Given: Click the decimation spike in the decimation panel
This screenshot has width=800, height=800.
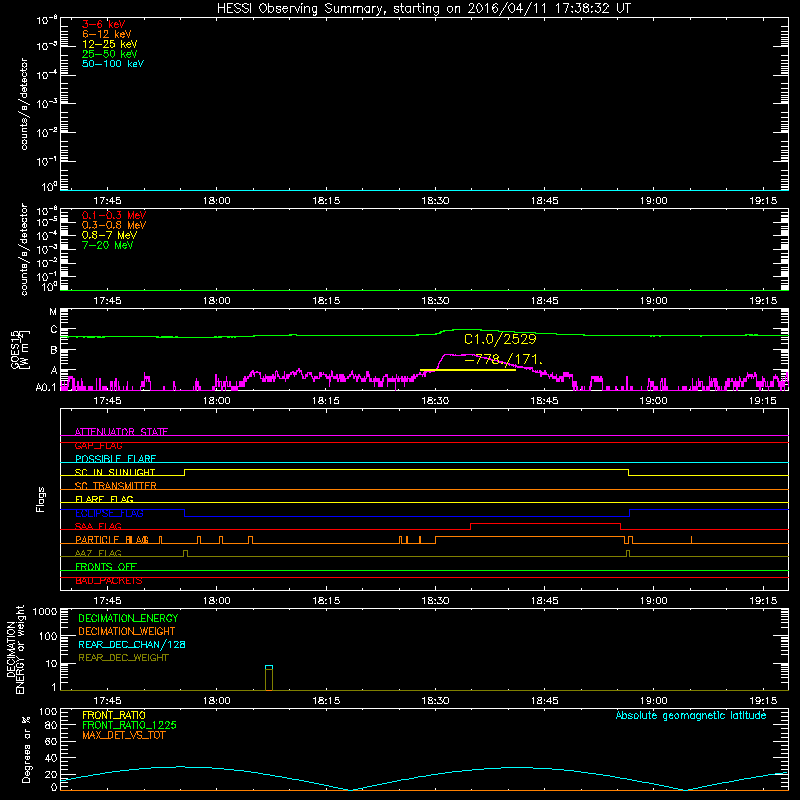Looking at the screenshot, I should pos(269,678).
